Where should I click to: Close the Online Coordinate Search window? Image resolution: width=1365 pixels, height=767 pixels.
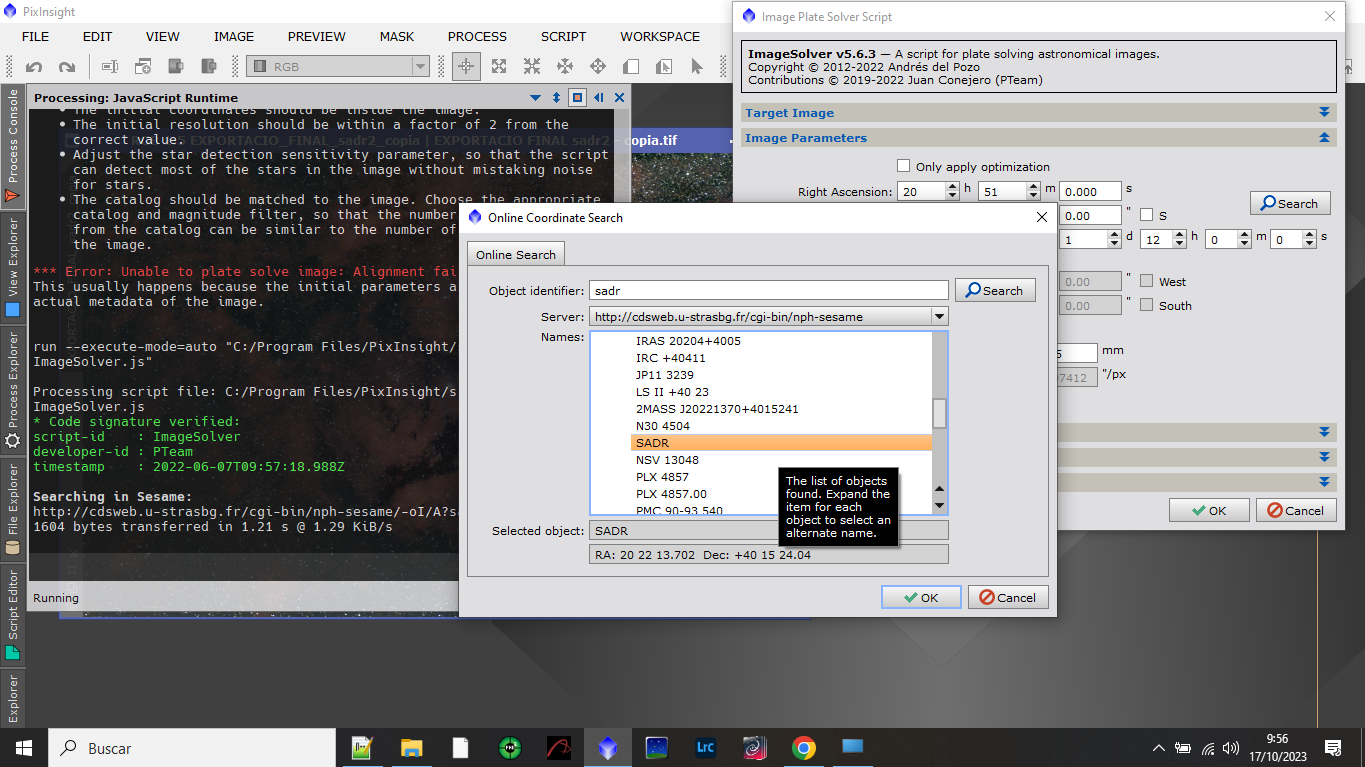point(1042,217)
